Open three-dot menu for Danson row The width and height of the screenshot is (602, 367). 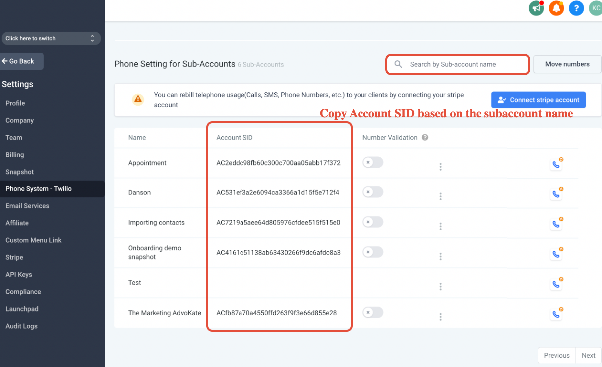click(x=440, y=196)
